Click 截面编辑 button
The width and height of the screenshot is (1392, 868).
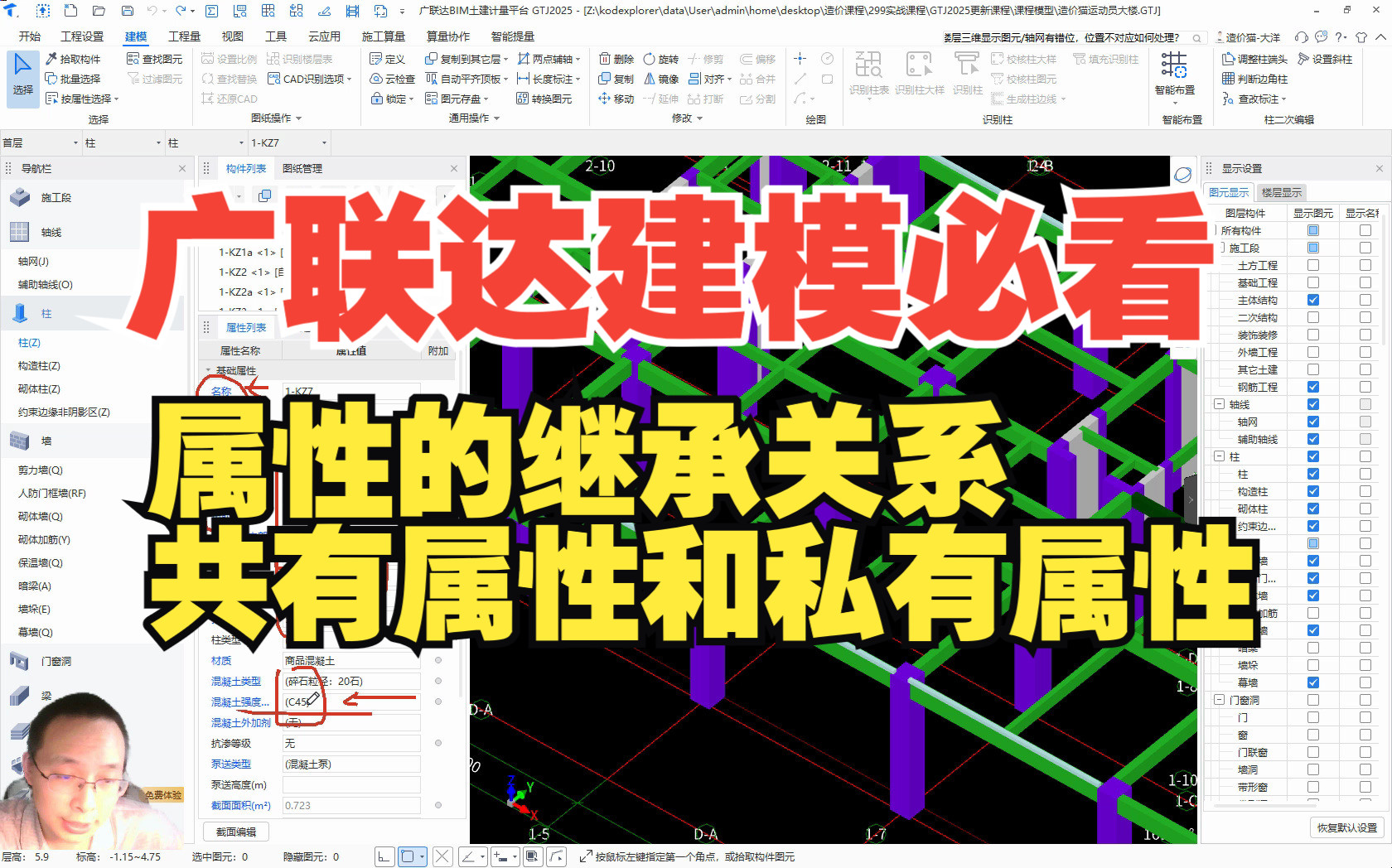point(236,832)
